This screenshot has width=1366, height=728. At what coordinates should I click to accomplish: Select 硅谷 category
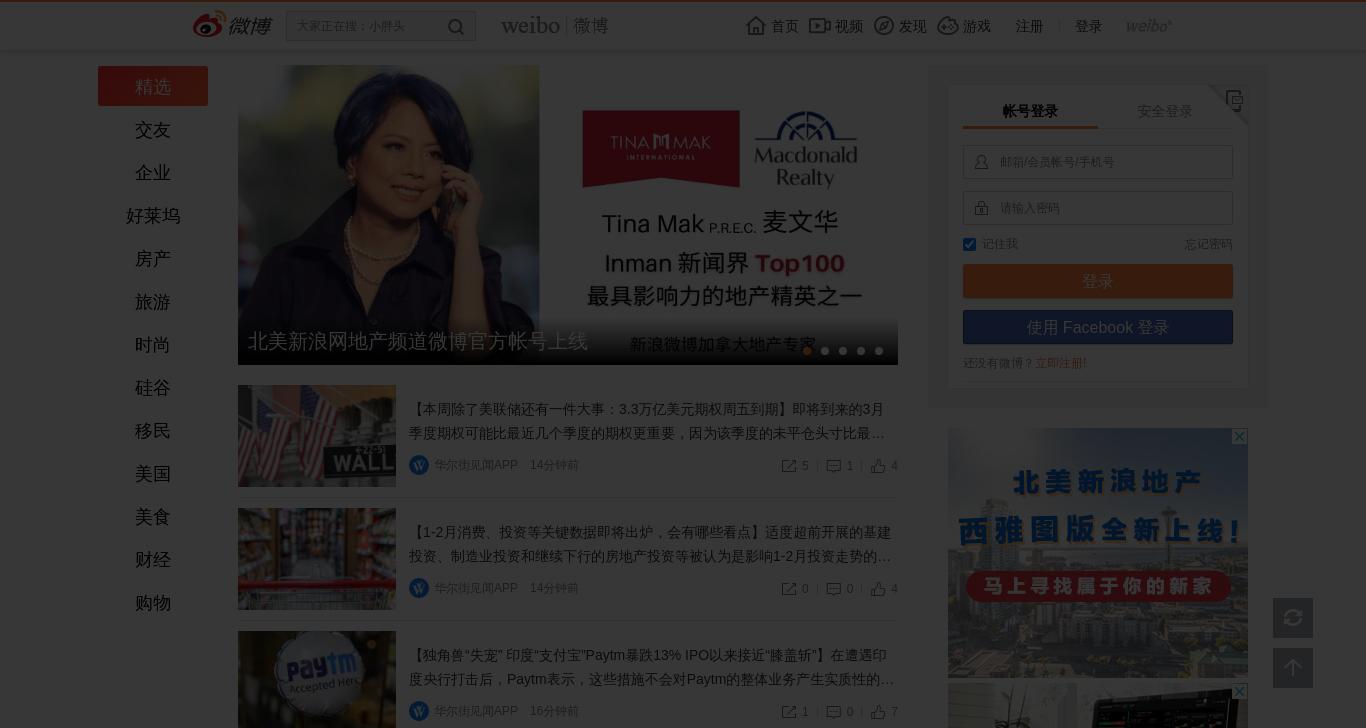click(x=153, y=388)
